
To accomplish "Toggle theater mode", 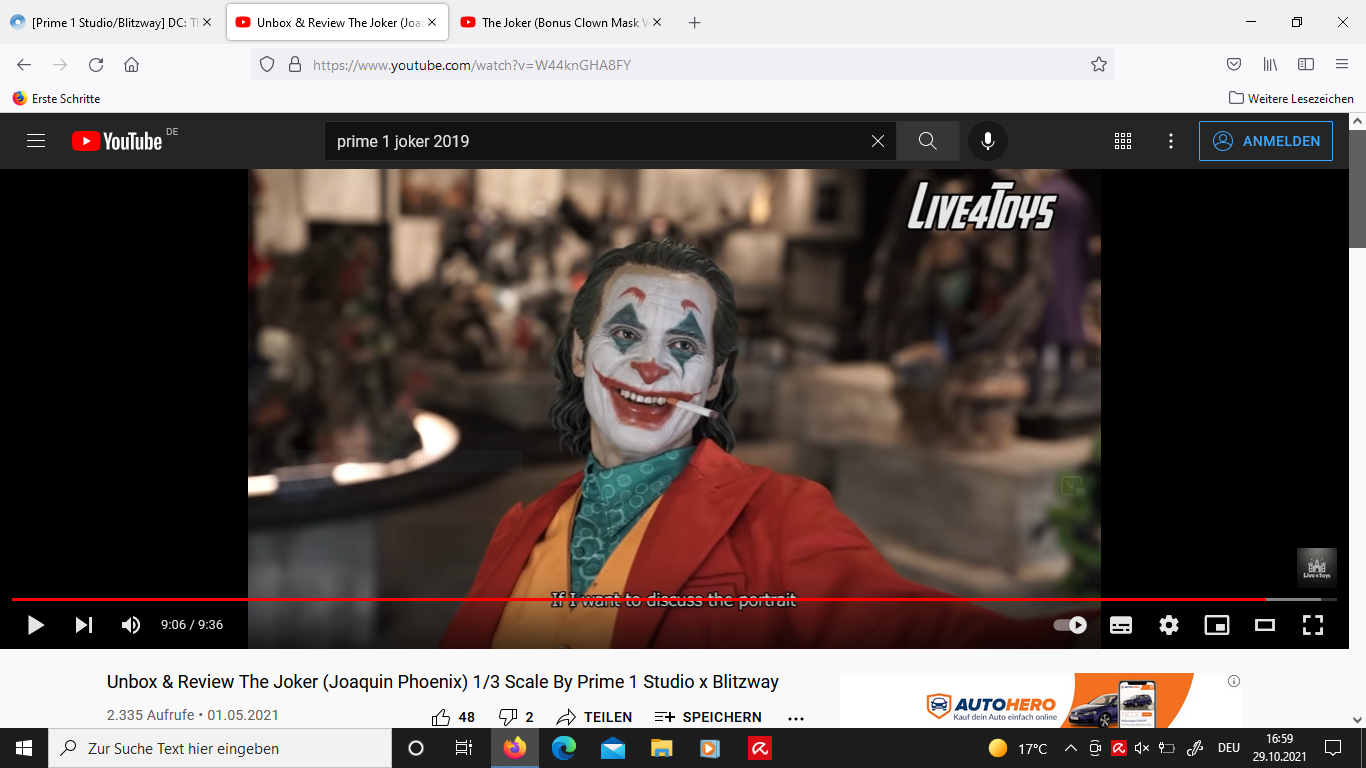I will tap(1265, 625).
